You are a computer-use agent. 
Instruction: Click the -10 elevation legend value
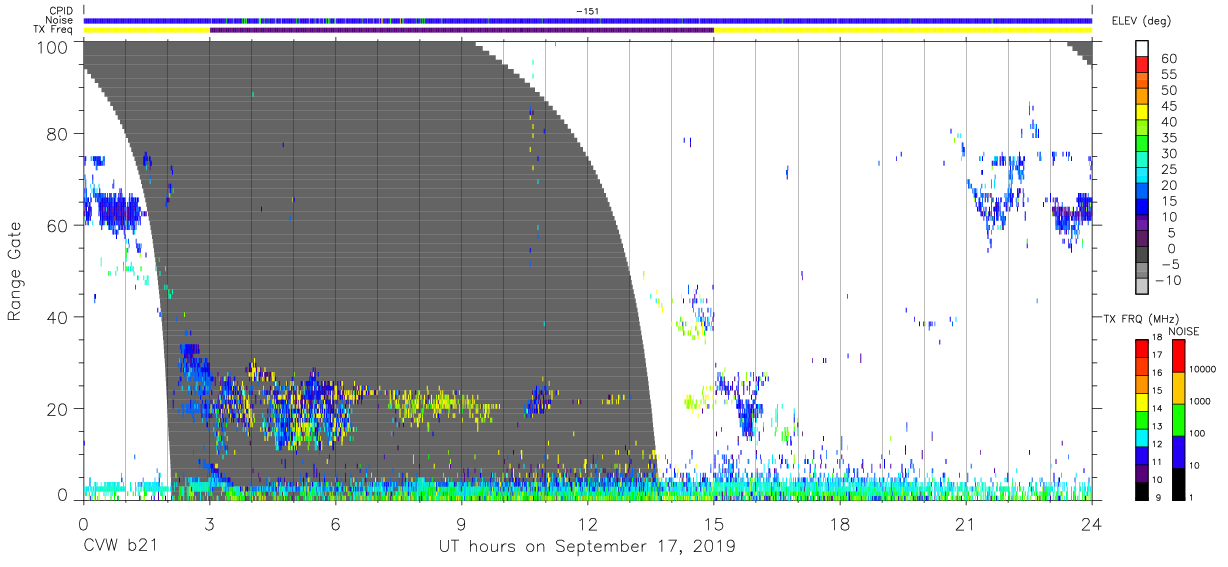coord(1170,280)
